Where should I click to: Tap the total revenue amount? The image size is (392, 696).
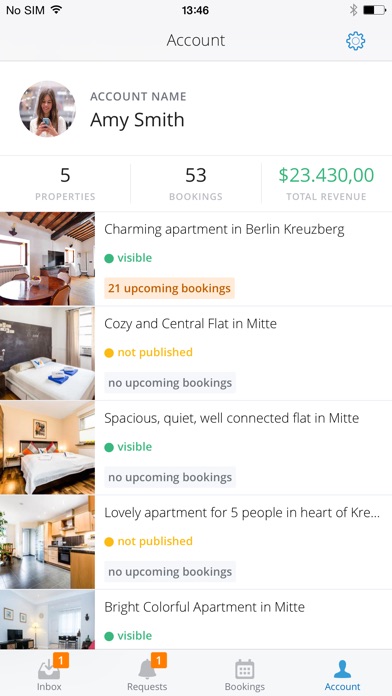pos(326,175)
